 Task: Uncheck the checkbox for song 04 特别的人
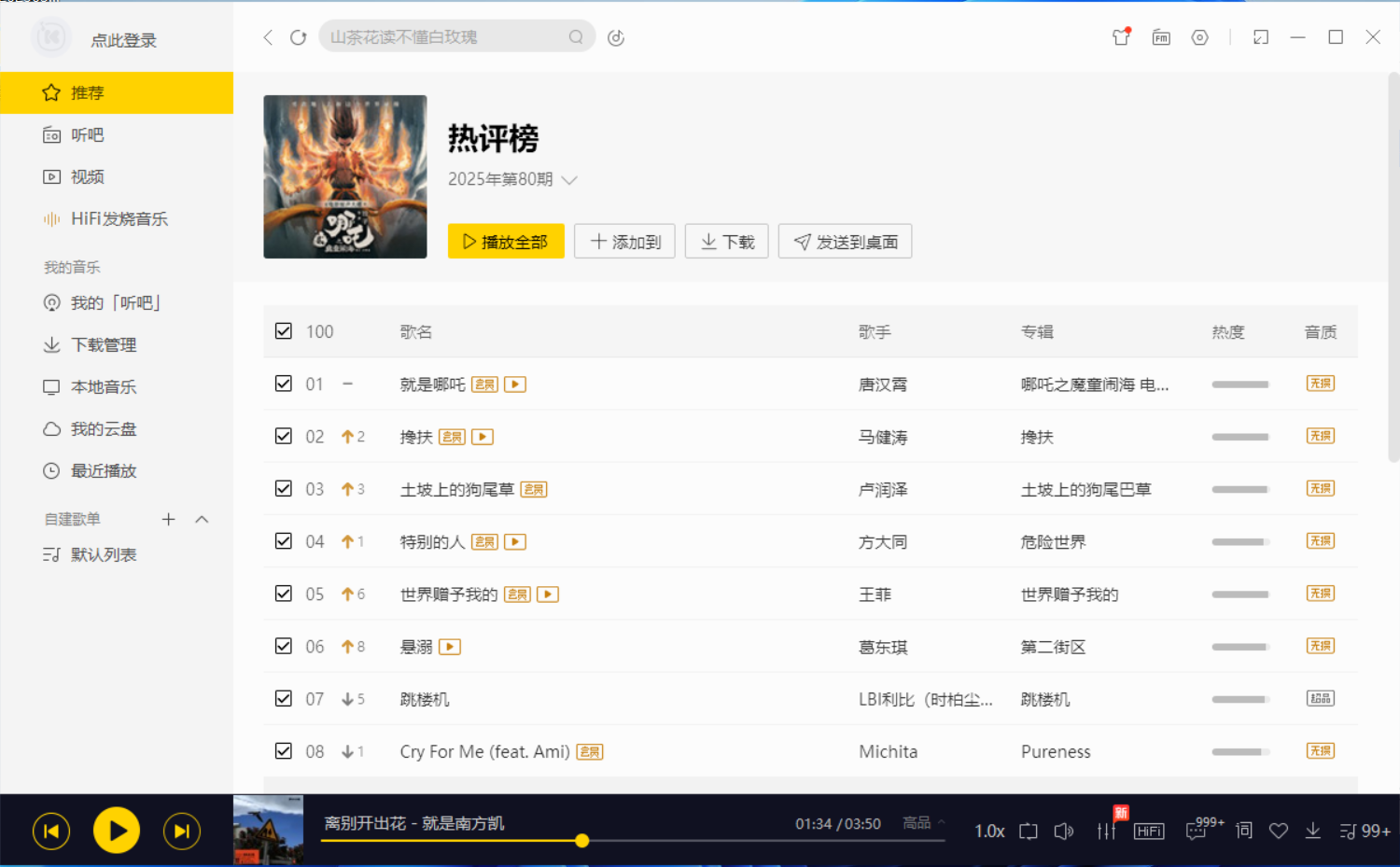coord(284,540)
